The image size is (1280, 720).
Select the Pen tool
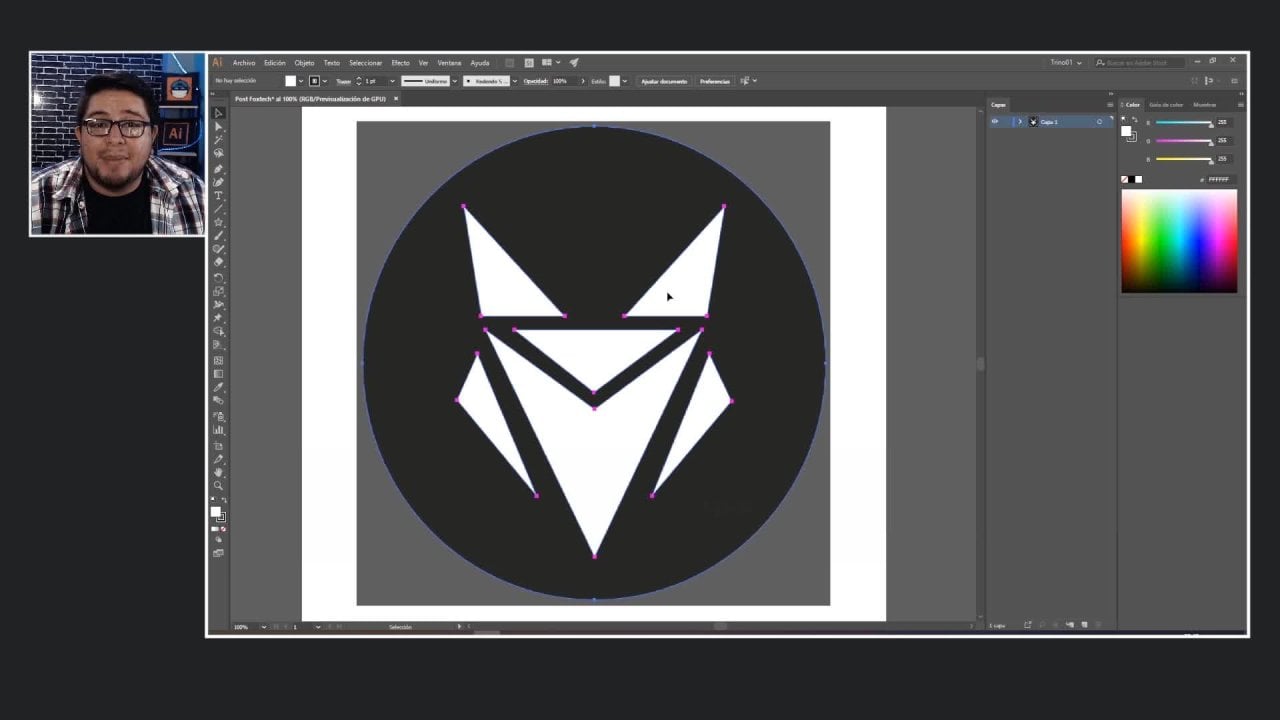[218, 169]
